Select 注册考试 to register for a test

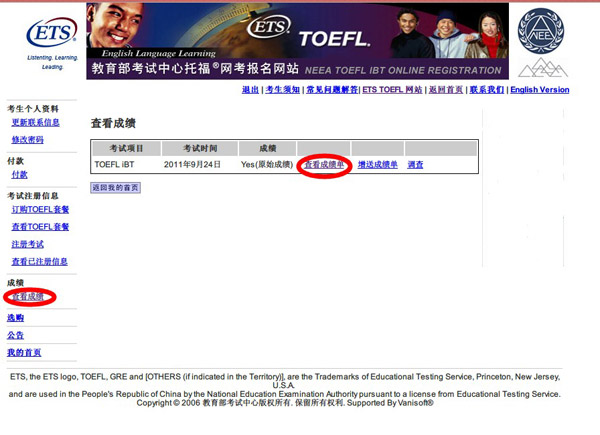[x=27, y=244]
